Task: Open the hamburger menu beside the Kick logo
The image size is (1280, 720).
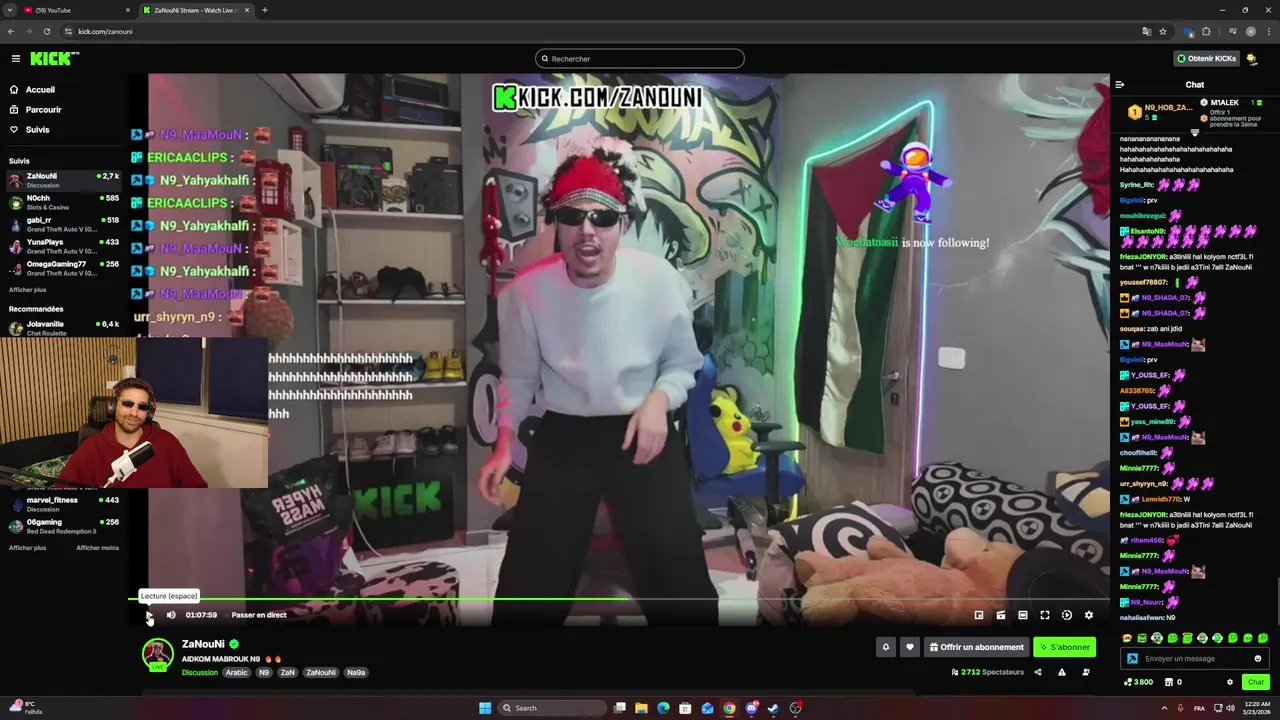Action: coord(15,59)
